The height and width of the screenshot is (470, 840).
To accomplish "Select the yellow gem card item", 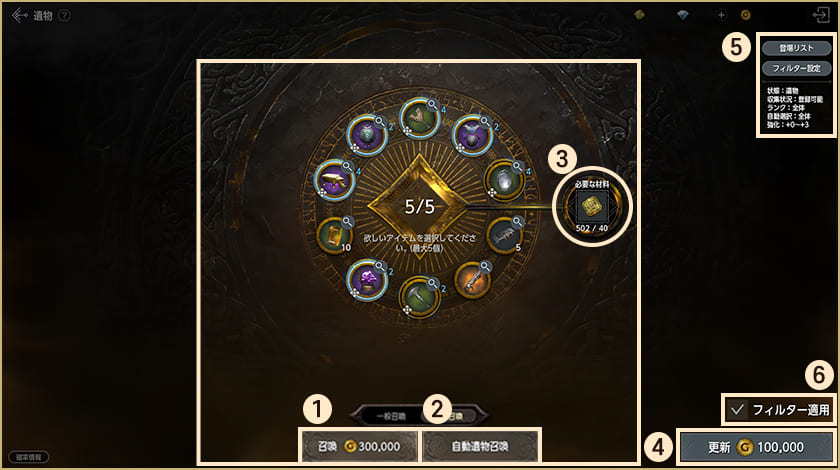I will point(335,235).
